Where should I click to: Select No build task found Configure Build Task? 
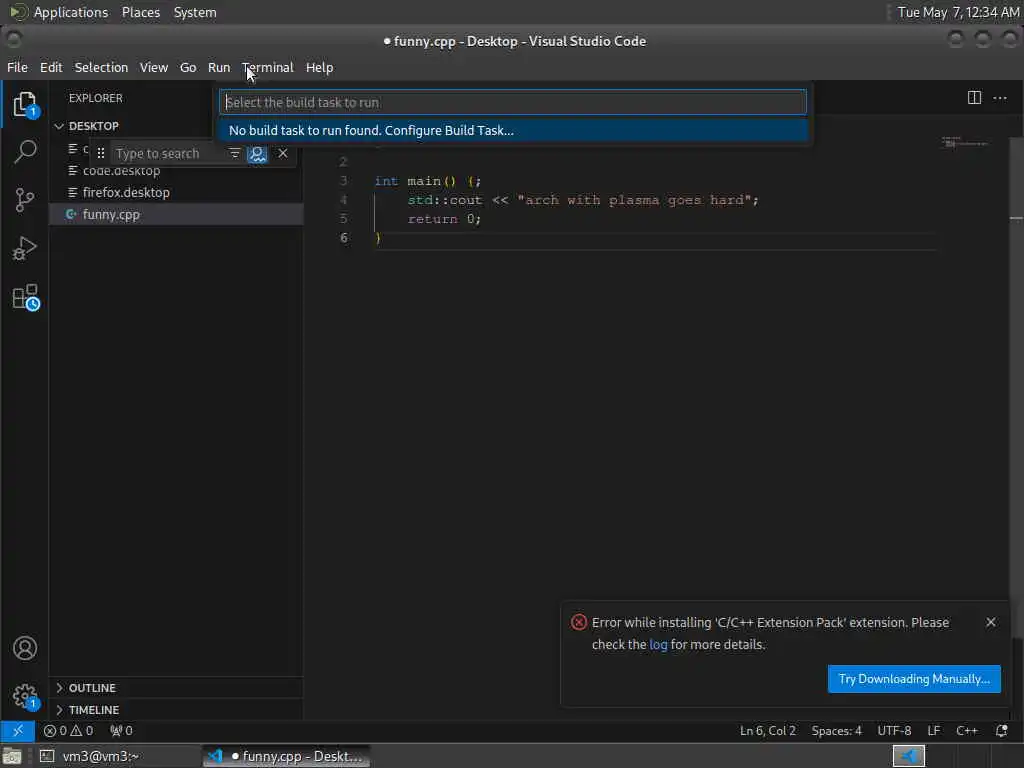(x=513, y=131)
